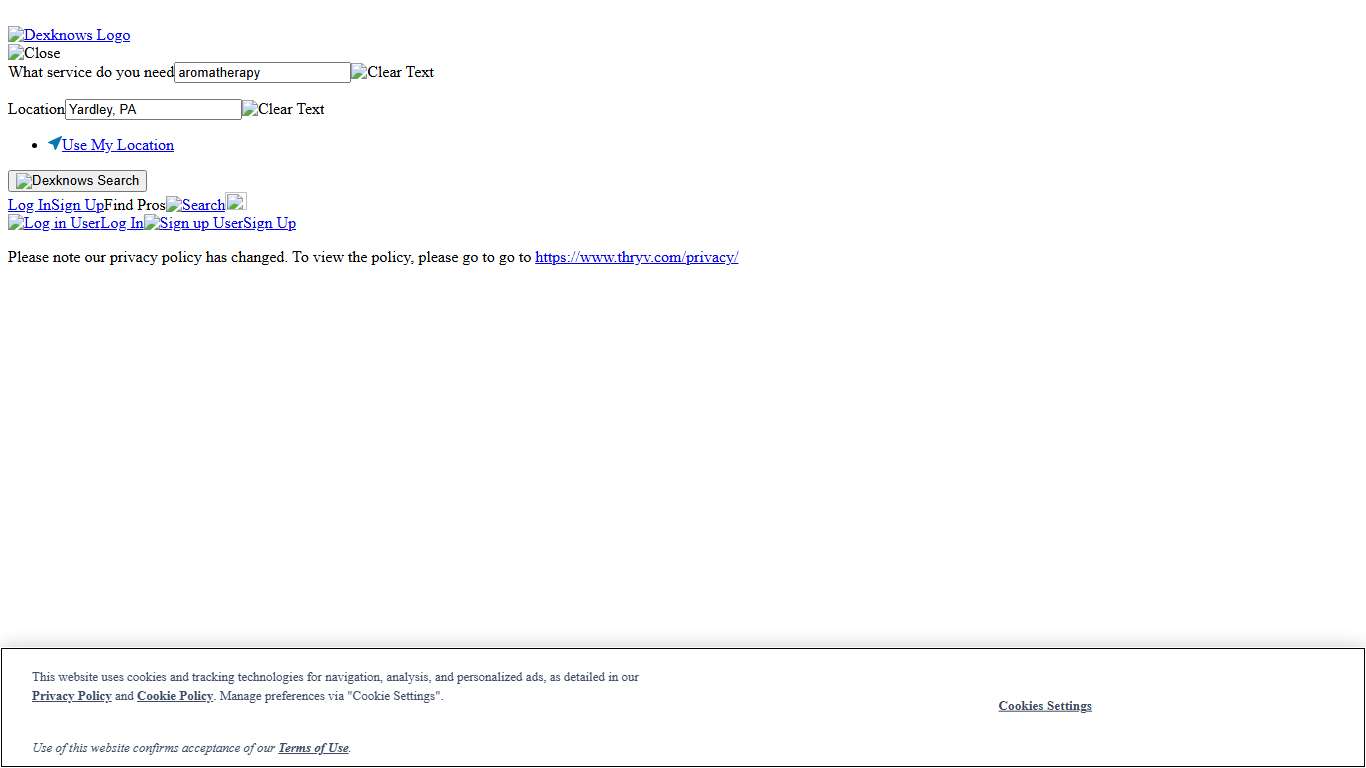Viewport: 1366px width, 768px height.
Task: Open the Terms of Use link
Action: (x=313, y=748)
